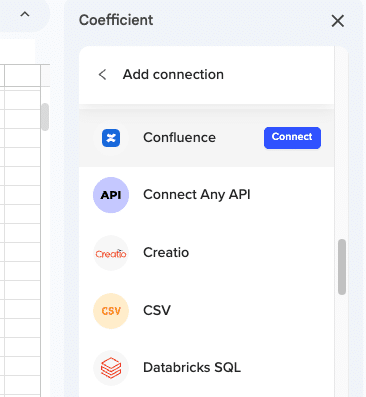Click the Creatio logo icon
Viewport: 366px width, 397px height.
click(x=111, y=253)
